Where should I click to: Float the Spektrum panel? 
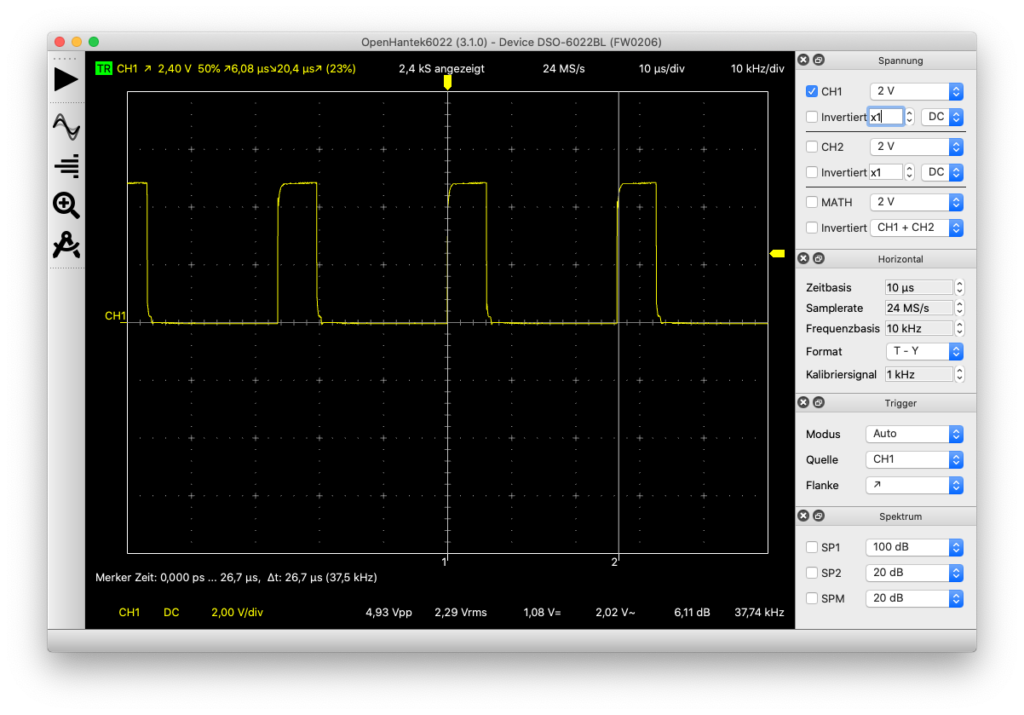coord(818,516)
